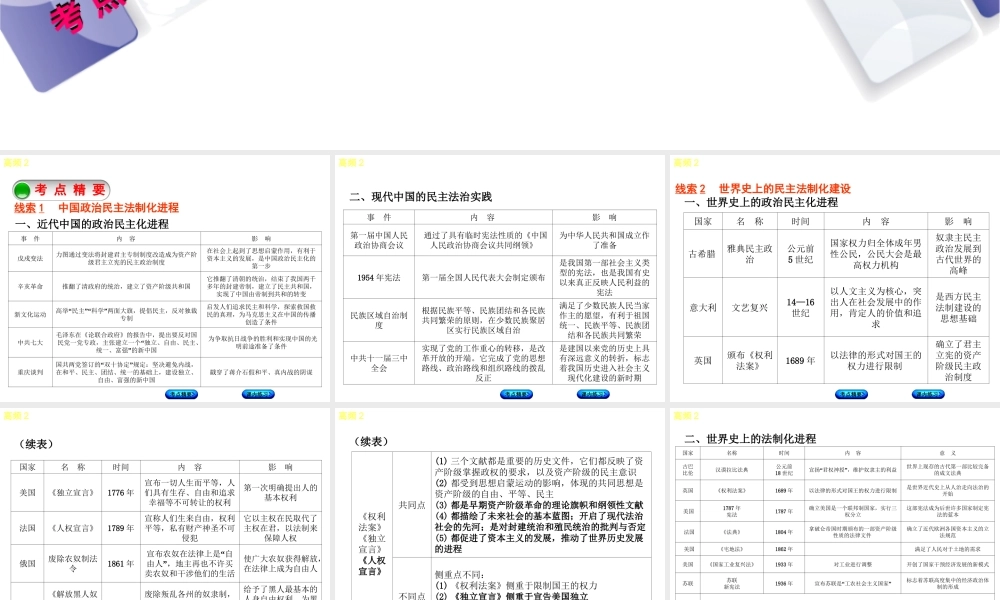The image size is (1000, 600).
Task: Click the 汉谟拉比法典 cell in 法制化进程 table
Action: pos(732,469)
